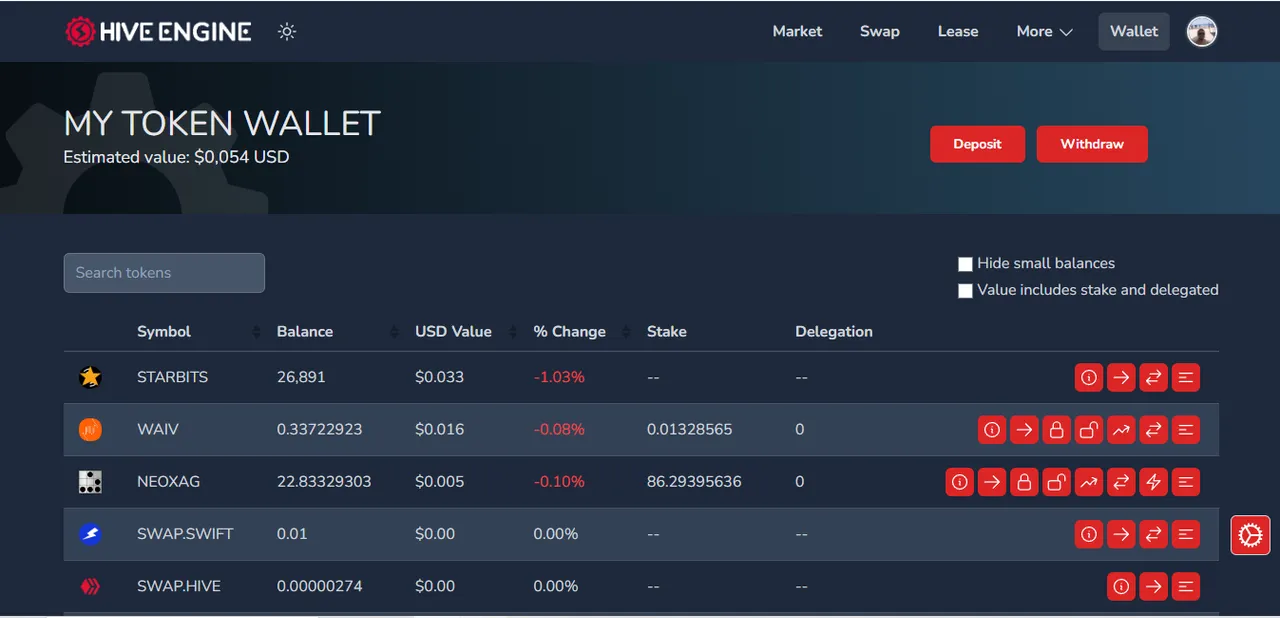Open the Market page
The height and width of the screenshot is (618, 1280).
[x=797, y=32]
